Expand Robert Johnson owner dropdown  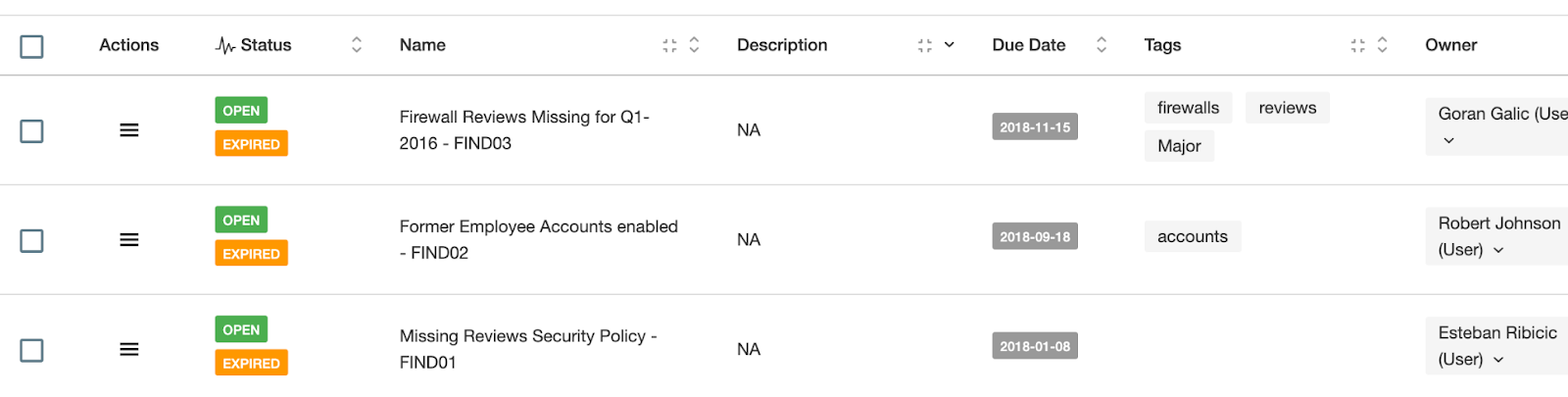point(1498,251)
